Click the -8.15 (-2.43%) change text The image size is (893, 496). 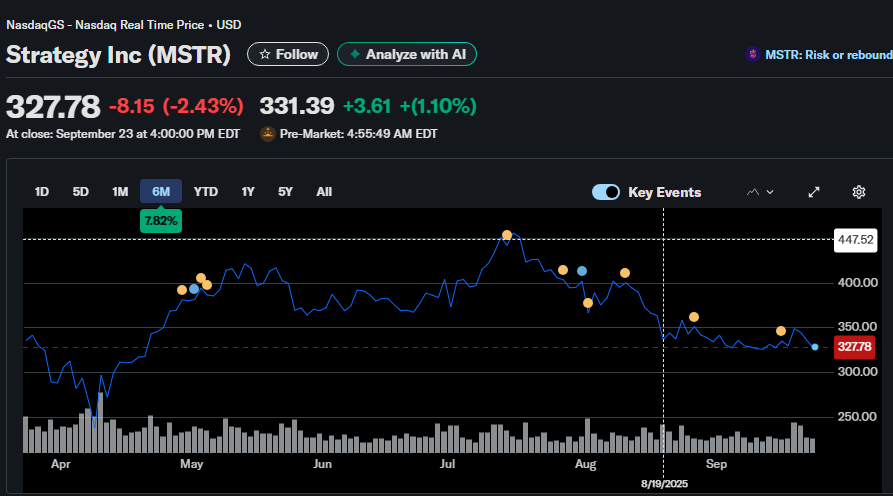click(x=176, y=106)
